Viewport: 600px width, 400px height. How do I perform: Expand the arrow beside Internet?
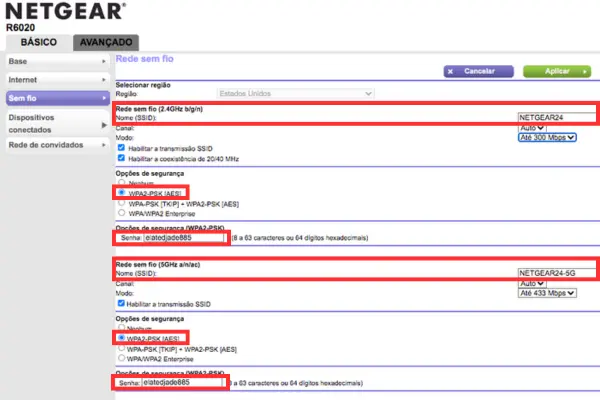(104, 80)
